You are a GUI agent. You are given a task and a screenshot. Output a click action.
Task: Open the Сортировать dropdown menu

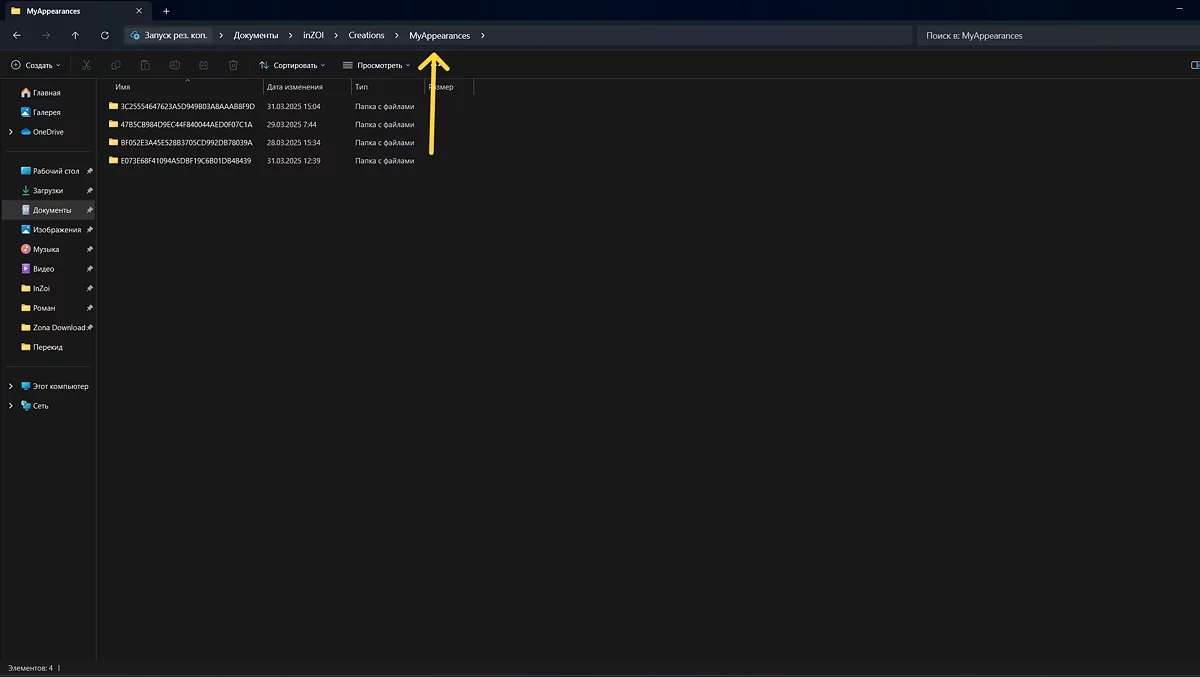pyautogui.click(x=292, y=65)
